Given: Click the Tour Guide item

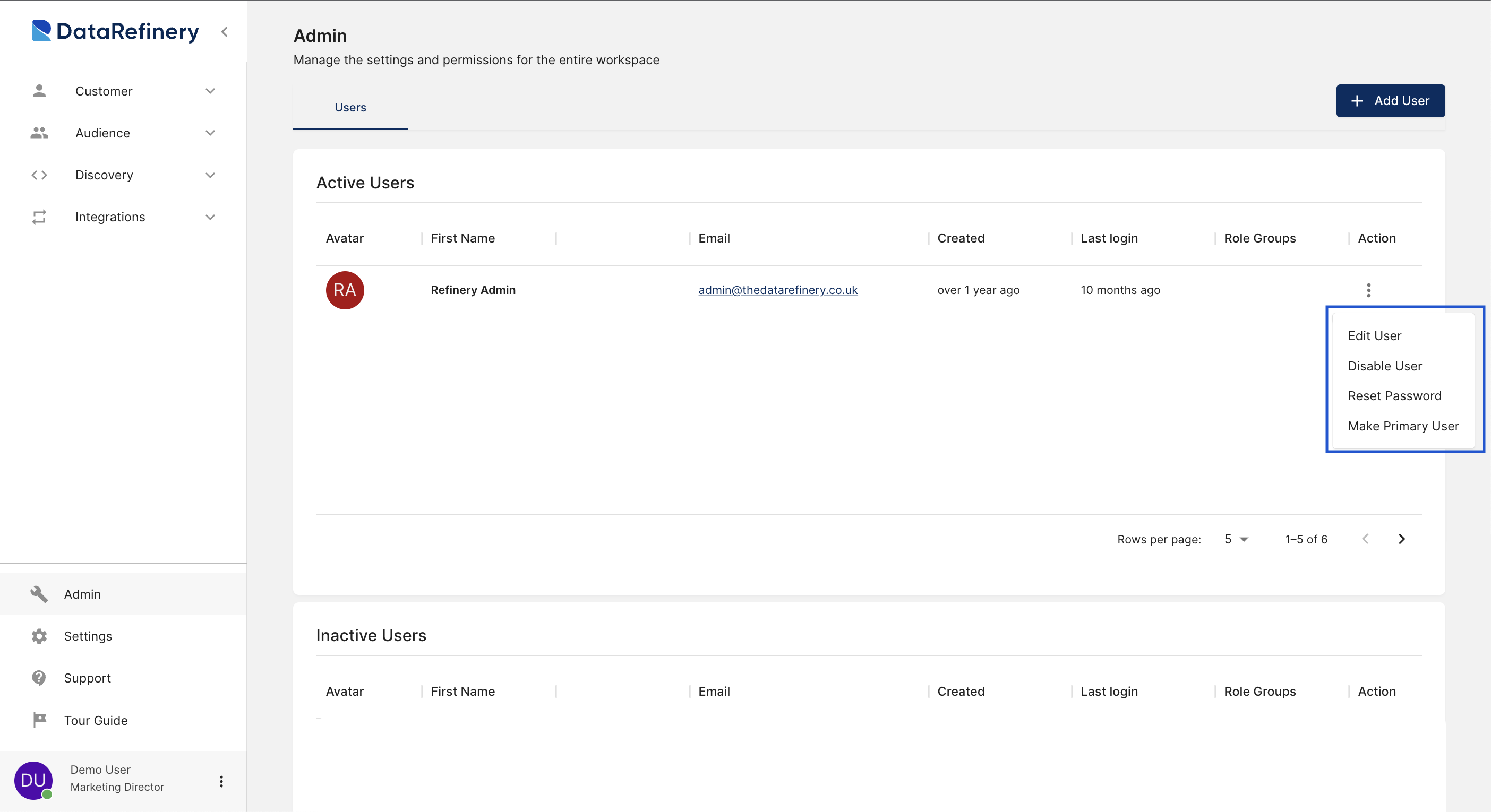Looking at the screenshot, I should click(x=96, y=720).
